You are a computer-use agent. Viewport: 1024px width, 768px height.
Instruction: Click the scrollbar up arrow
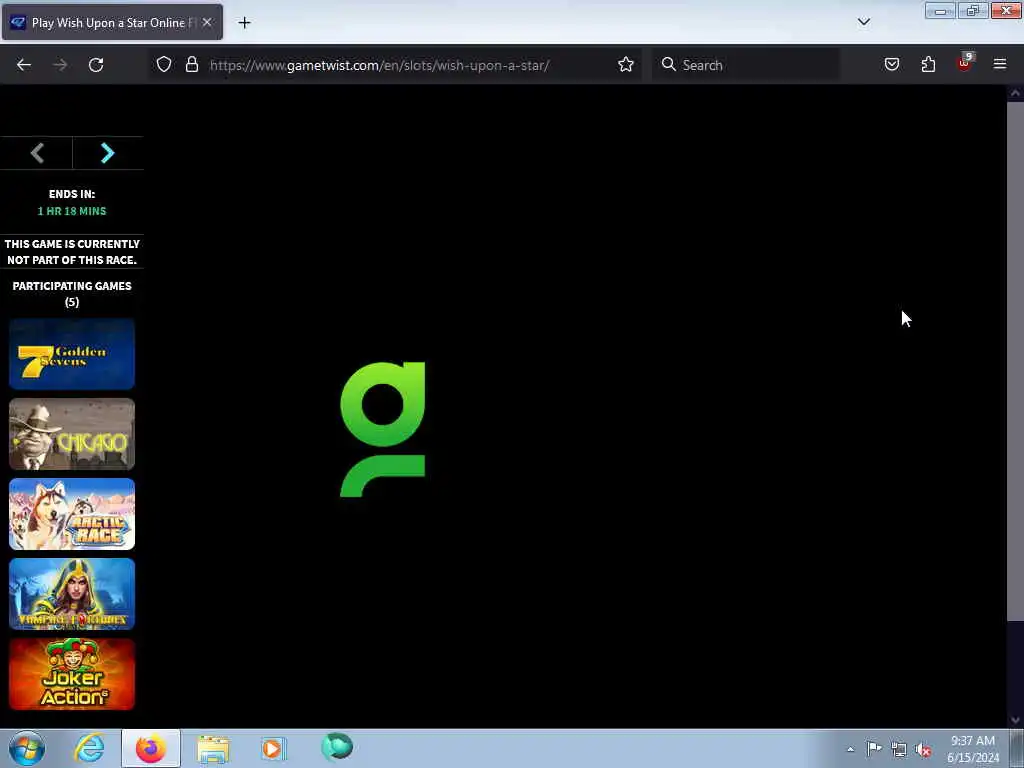1015,93
